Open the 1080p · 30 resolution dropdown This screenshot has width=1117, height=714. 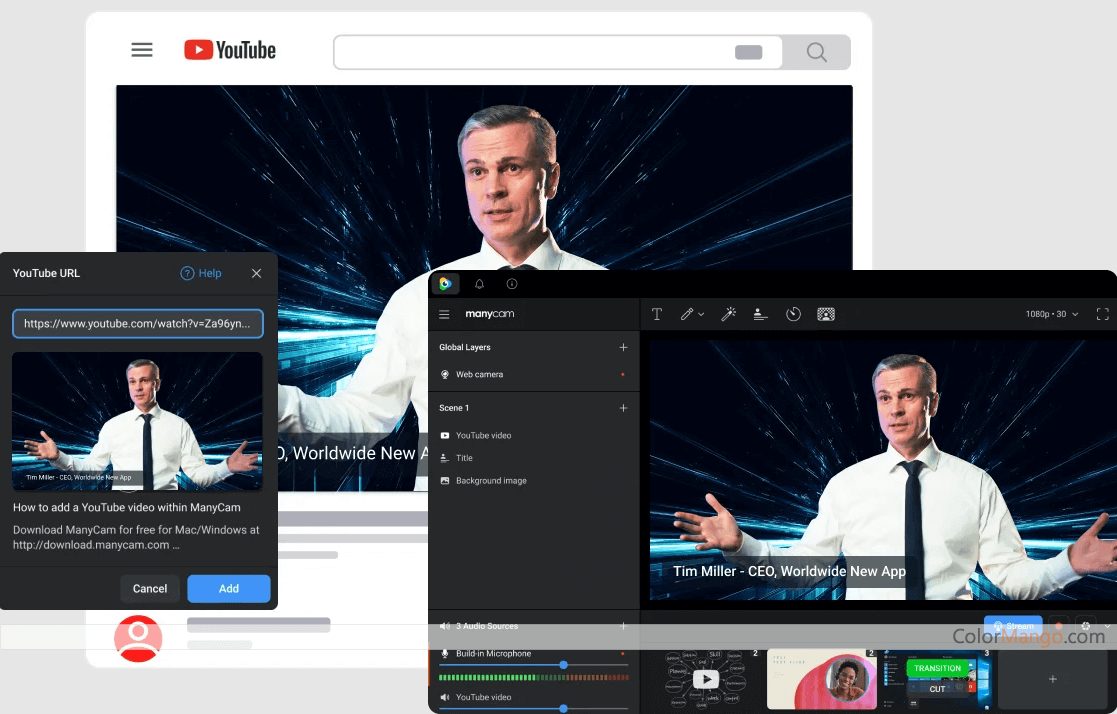point(1051,314)
